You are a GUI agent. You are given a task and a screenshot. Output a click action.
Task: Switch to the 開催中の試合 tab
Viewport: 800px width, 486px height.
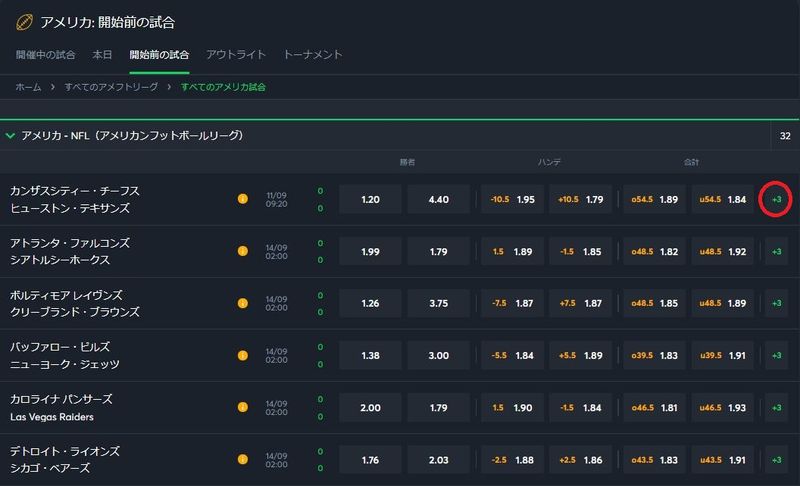pyautogui.click(x=46, y=54)
